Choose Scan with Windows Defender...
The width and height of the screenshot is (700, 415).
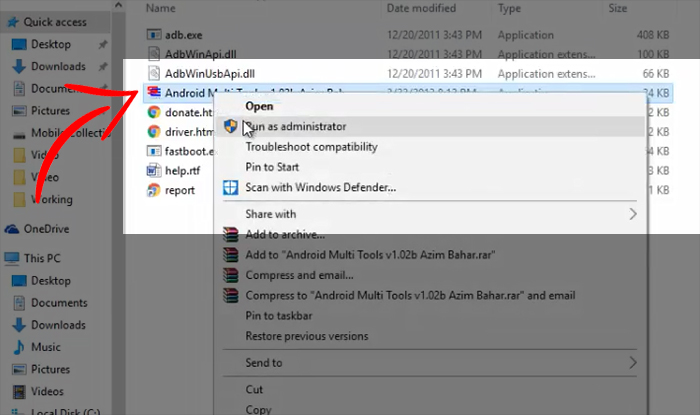click(x=321, y=187)
